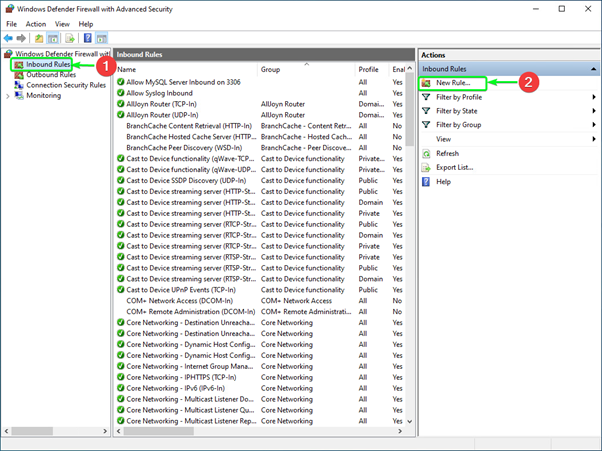The image size is (602, 451).
Task: Expand the Monitoring tree node
Action: pyautogui.click(x=8, y=96)
